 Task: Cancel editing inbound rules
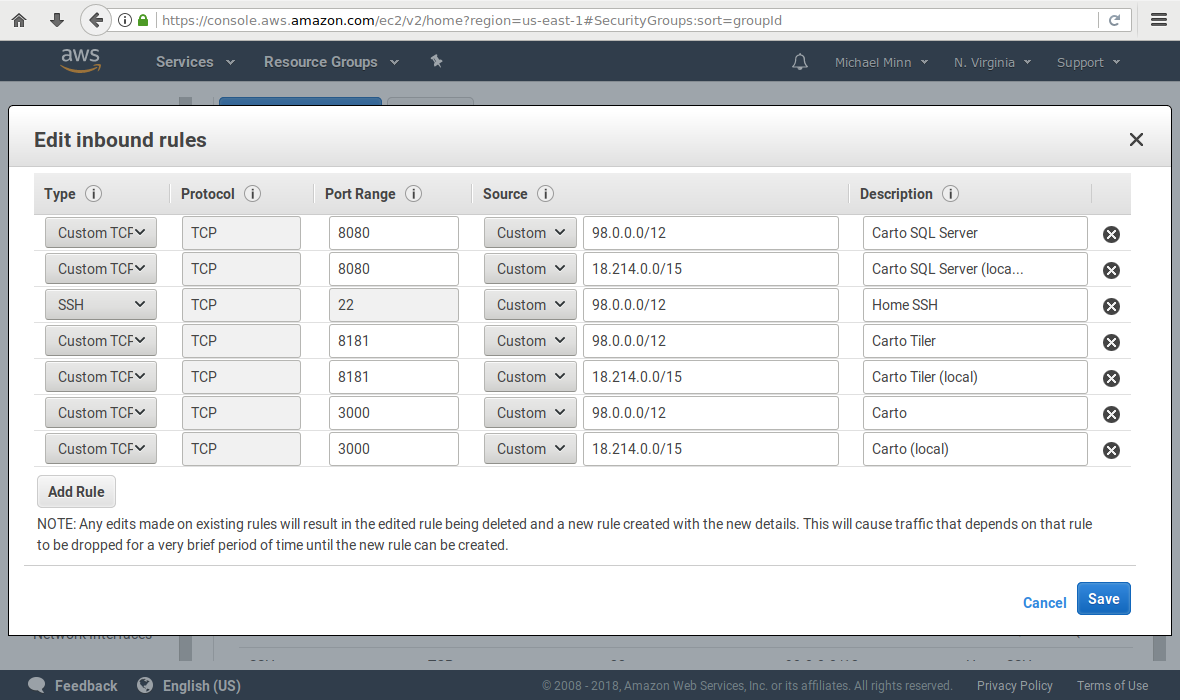(1044, 603)
